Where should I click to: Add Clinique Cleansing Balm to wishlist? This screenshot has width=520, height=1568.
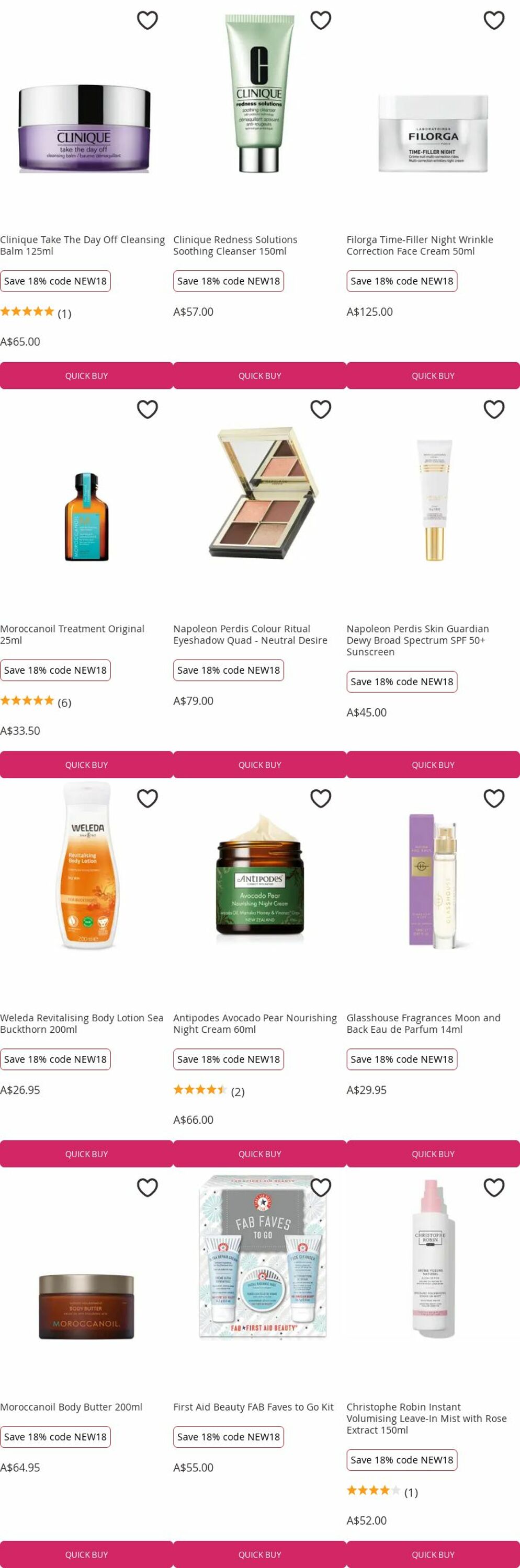tap(148, 20)
